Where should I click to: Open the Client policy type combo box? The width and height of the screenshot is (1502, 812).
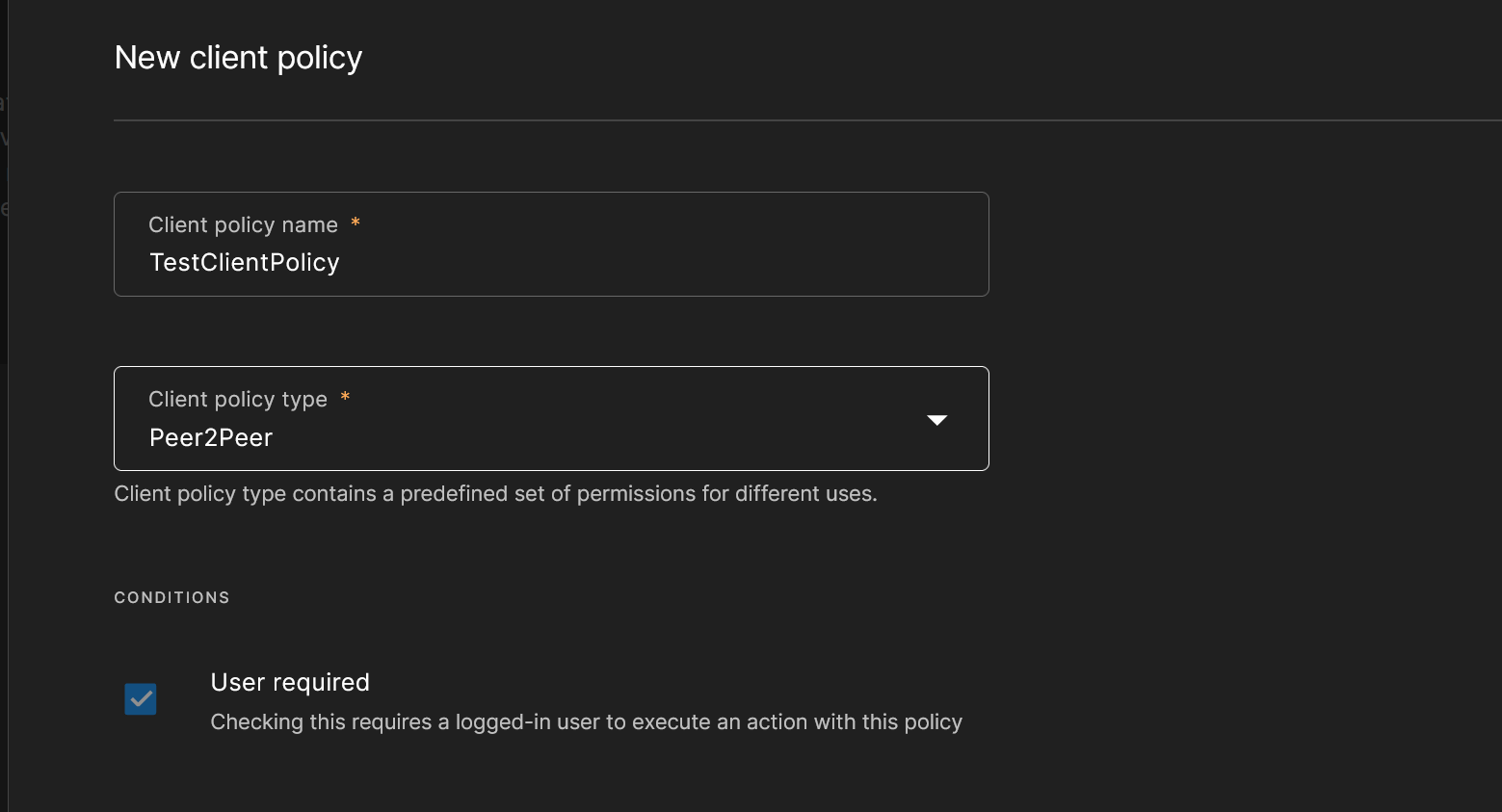pyautogui.click(x=551, y=419)
